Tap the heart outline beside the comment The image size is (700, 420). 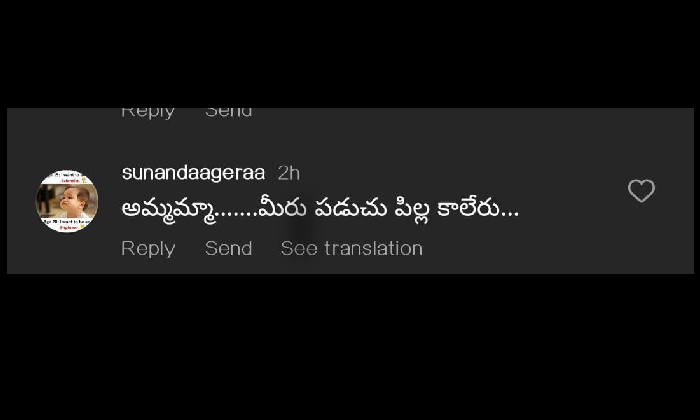(x=642, y=191)
